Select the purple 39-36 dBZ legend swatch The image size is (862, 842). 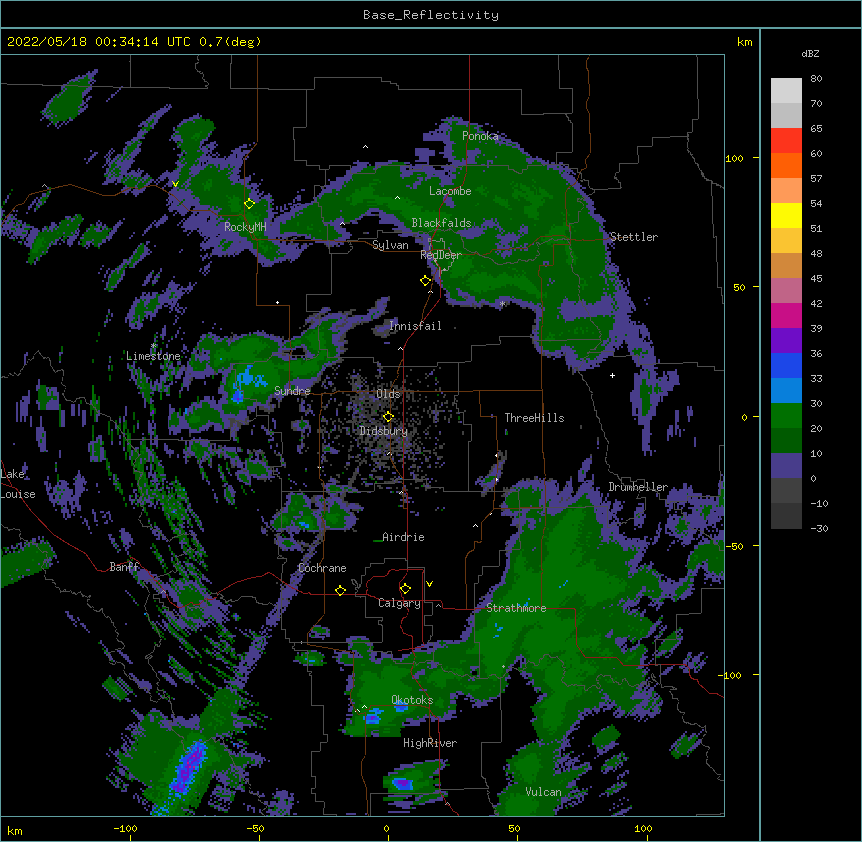pyautogui.click(x=786, y=340)
